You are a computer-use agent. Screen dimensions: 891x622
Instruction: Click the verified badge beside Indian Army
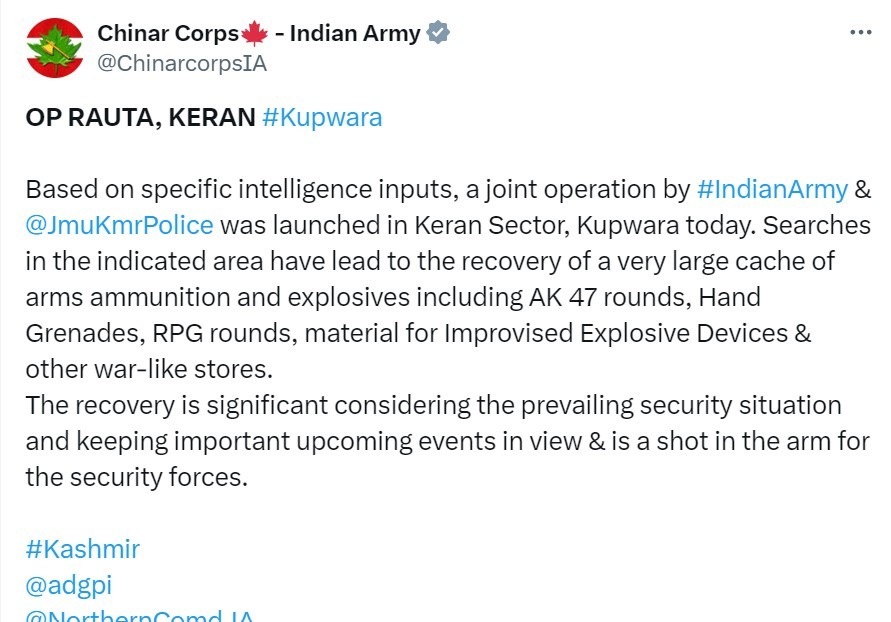click(x=438, y=33)
